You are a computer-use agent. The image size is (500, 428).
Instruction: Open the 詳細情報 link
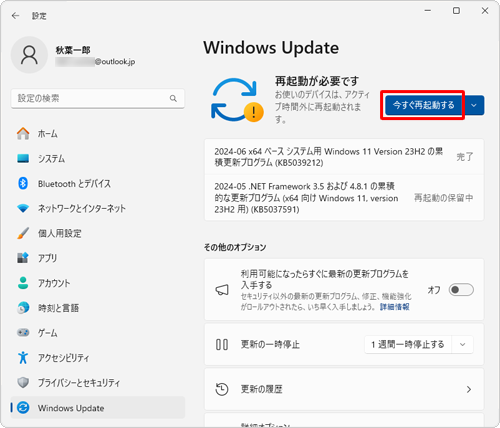[395, 307]
